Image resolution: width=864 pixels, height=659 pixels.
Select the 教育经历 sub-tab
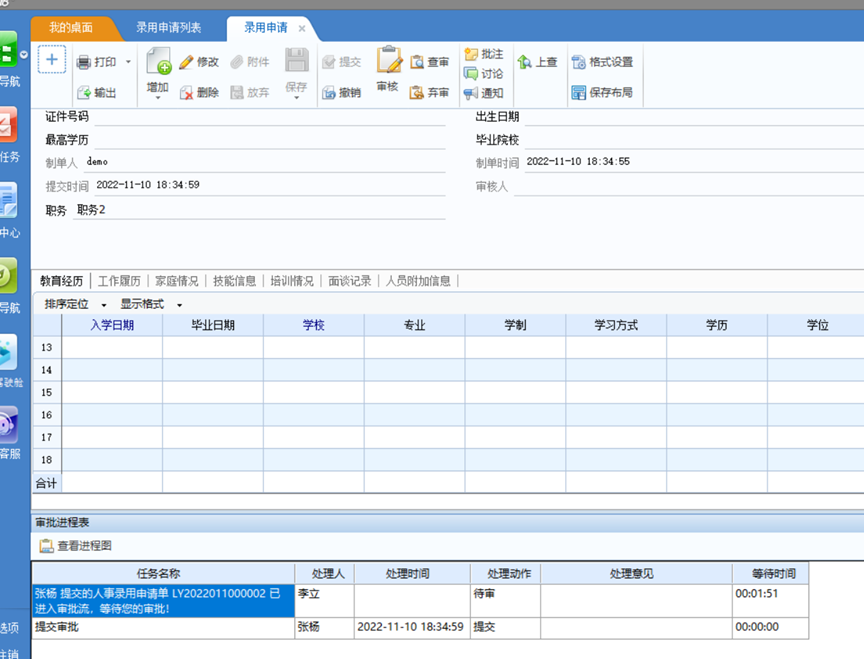(62, 281)
